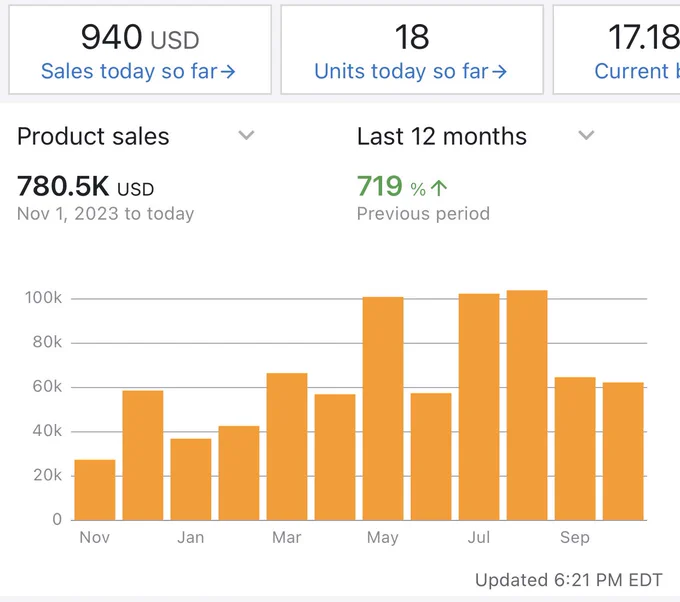The height and width of the screenshot is (602, 680).
Task: Click the 780.5K USD total sales figure
Action: click(x=85, y=186)
